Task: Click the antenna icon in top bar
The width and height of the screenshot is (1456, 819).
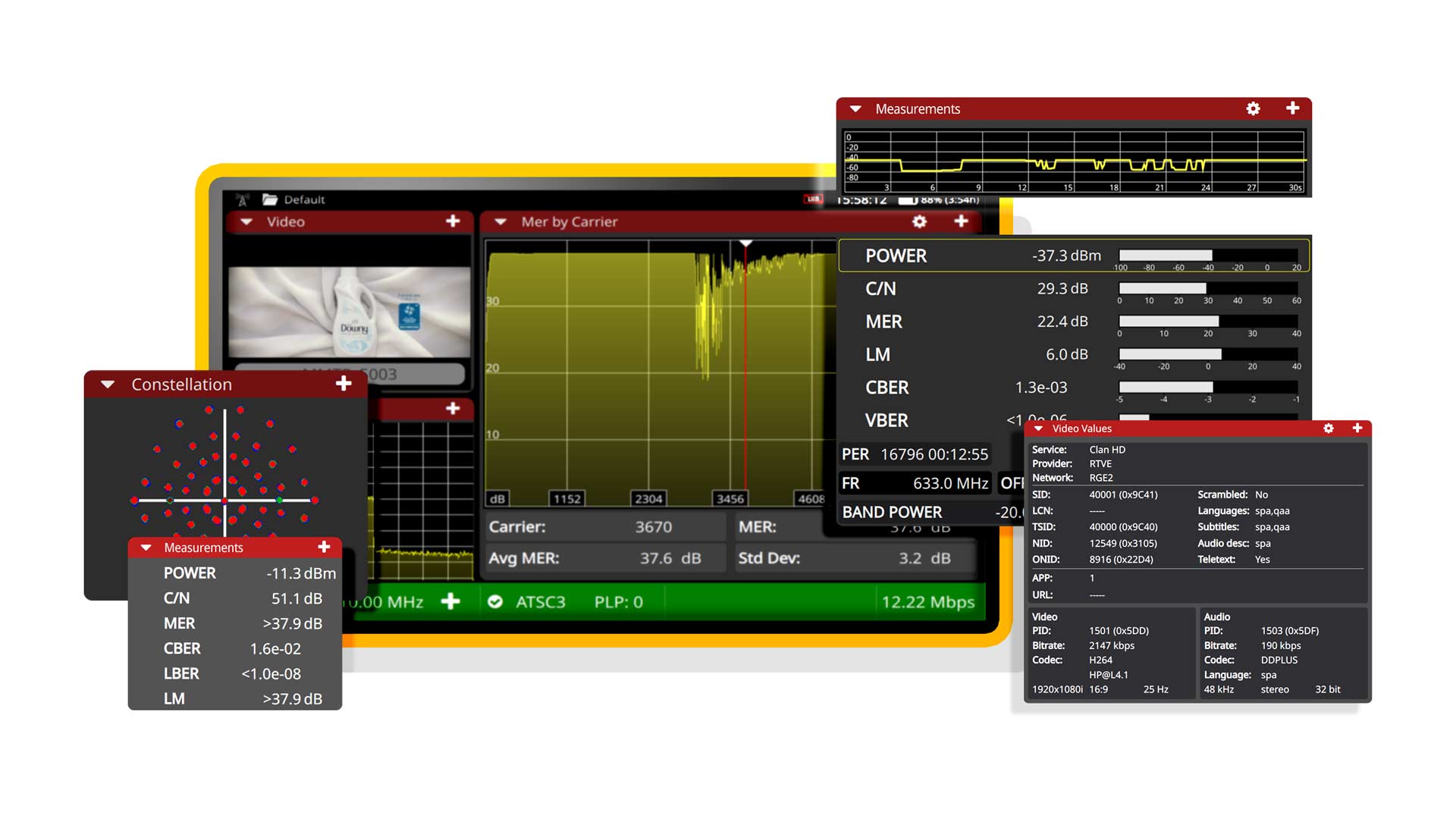Action: [x=242, y=199]
